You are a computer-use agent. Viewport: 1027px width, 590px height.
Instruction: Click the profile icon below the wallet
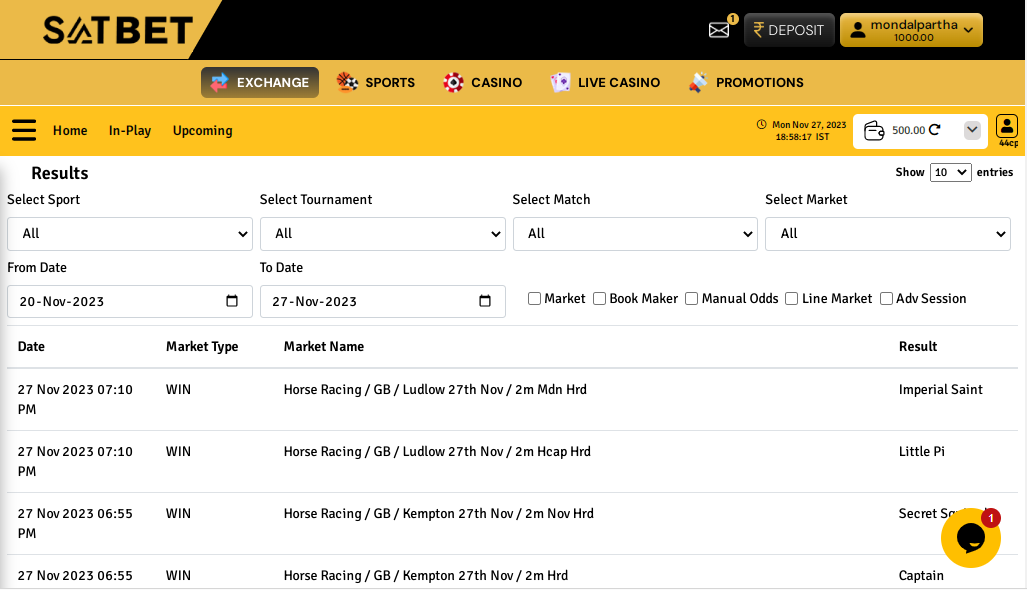pyautogui.click(x=1007, y=127)
